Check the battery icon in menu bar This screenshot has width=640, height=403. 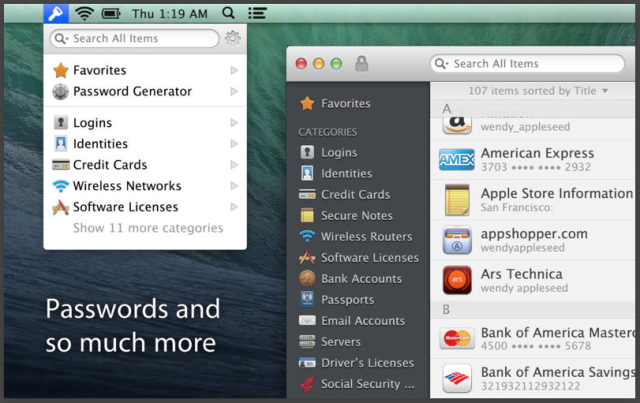pos(111,14)
